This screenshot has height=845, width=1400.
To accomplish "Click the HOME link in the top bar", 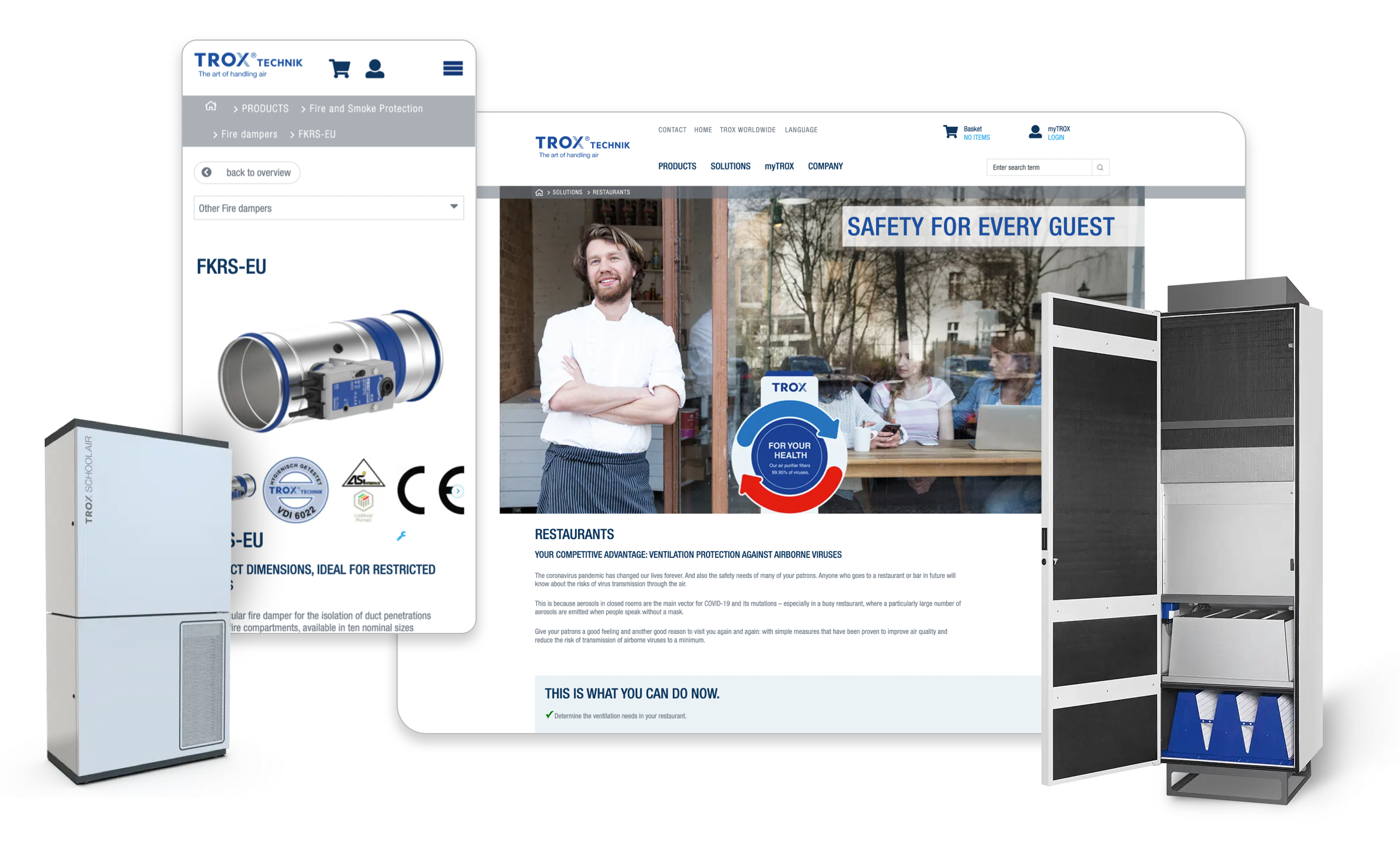I will coord(703,130).
